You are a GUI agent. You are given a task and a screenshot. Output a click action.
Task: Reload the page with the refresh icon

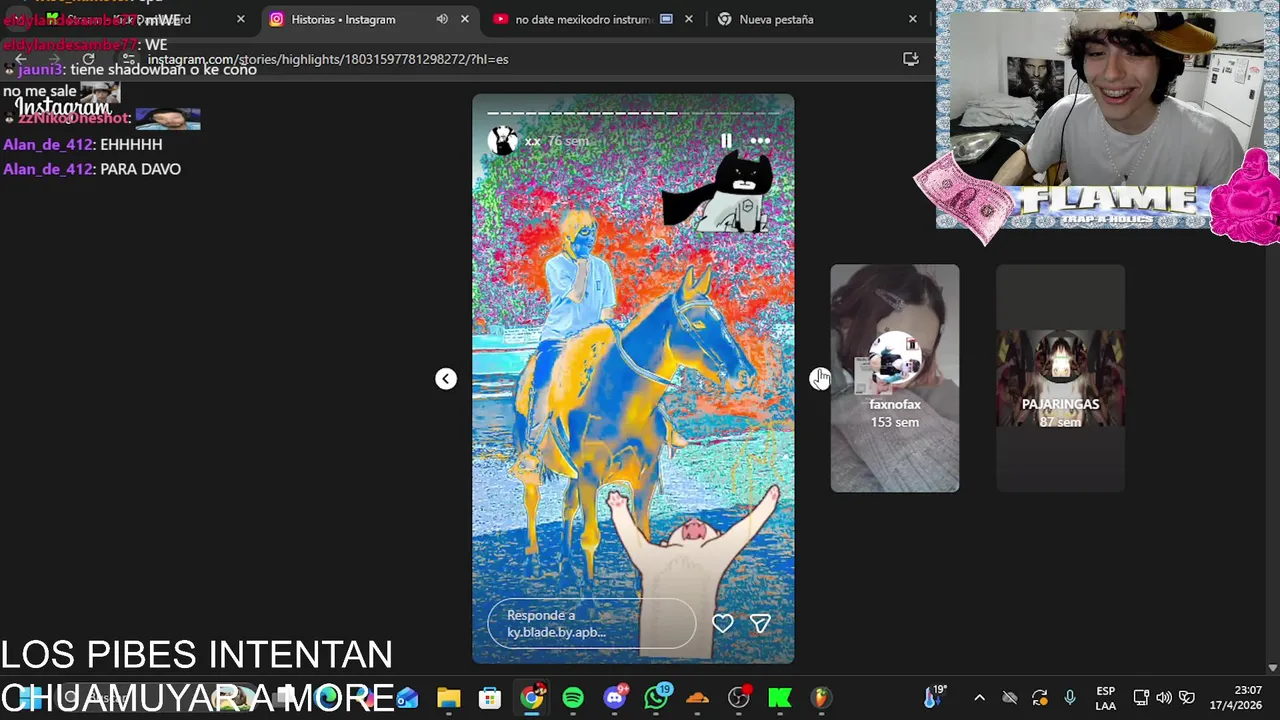tap(88, 59)
